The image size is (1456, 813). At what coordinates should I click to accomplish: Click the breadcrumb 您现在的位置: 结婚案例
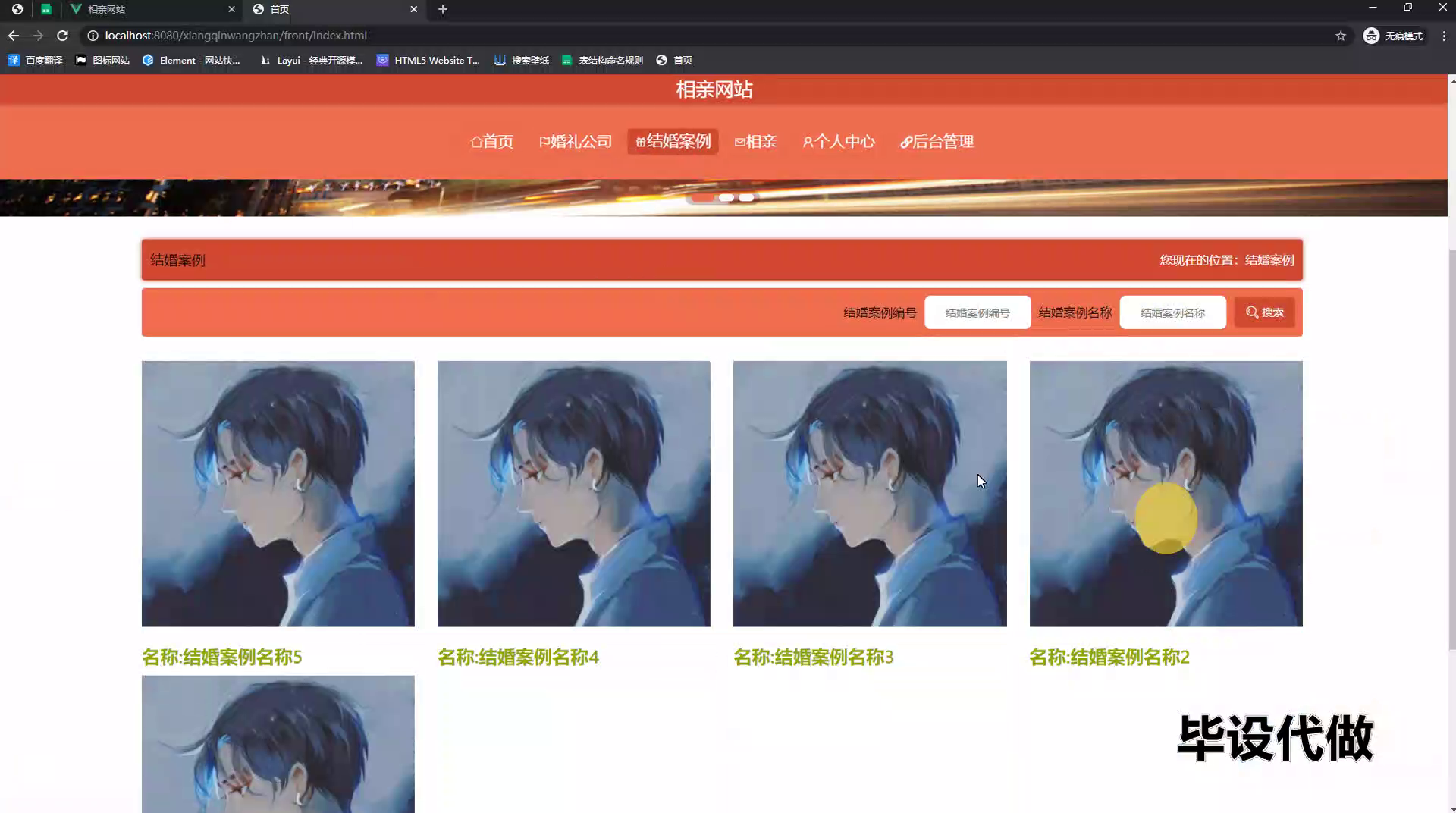(1226, 260)
